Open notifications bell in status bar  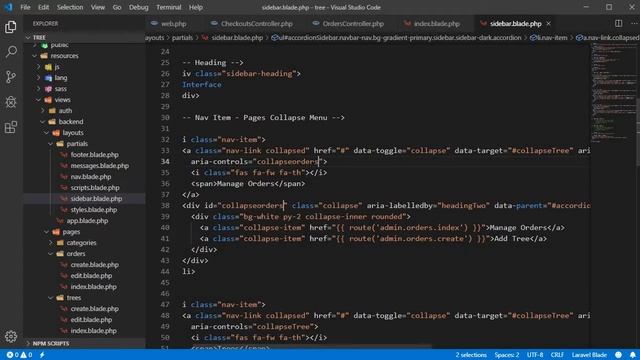632,355
